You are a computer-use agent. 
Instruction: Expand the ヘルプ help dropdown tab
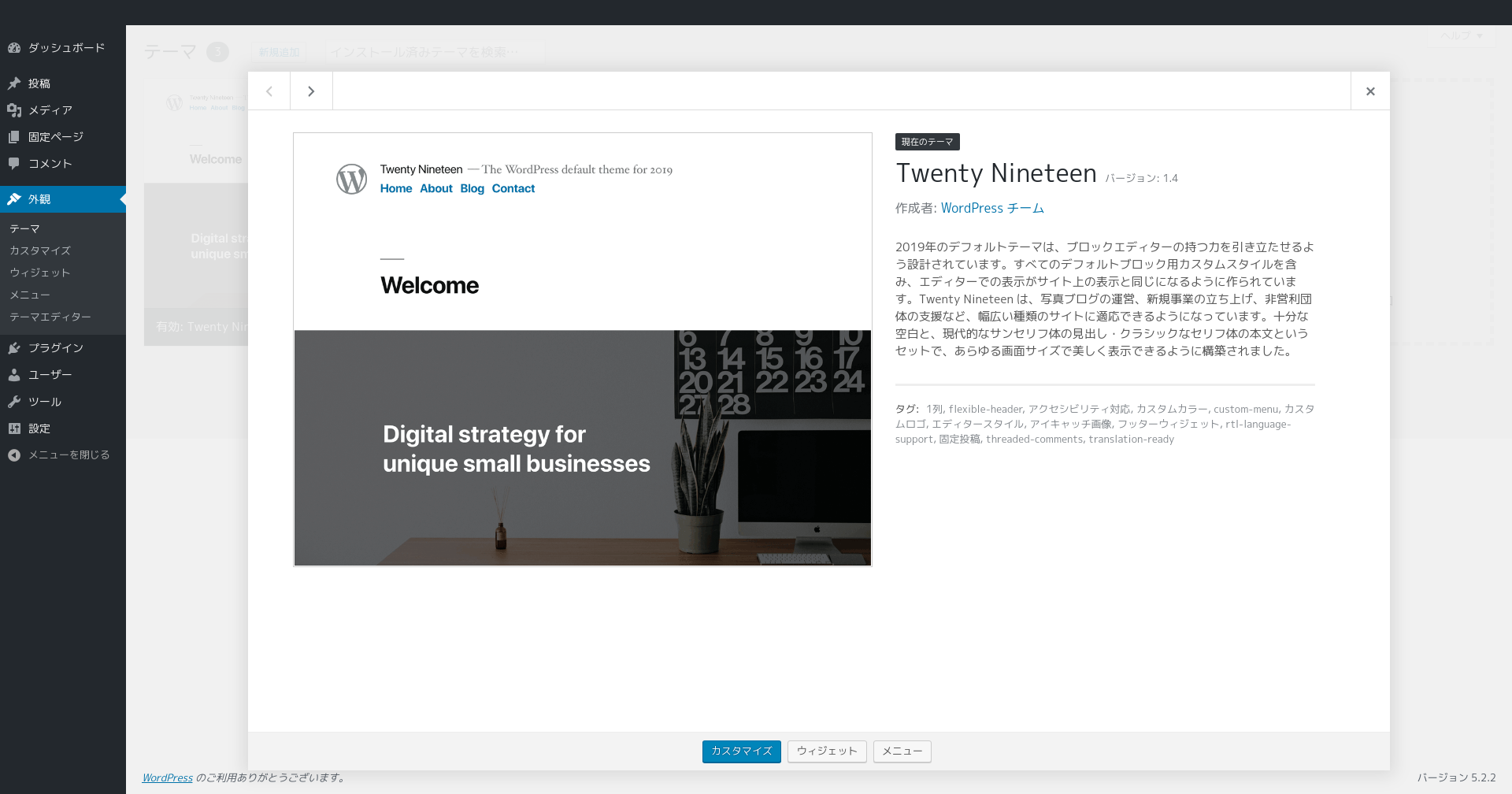(1462, 35)
